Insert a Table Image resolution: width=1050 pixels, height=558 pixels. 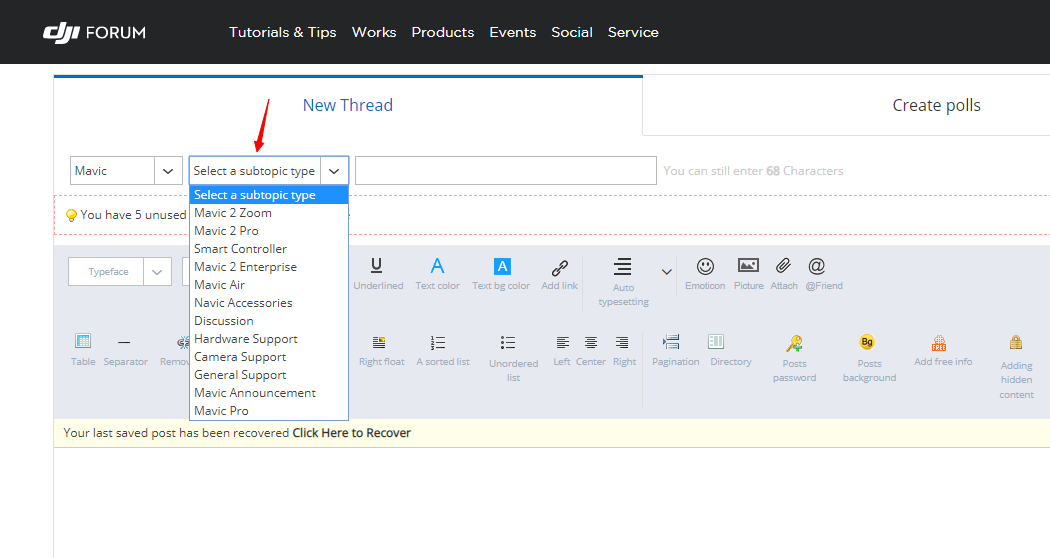(83, 341)
